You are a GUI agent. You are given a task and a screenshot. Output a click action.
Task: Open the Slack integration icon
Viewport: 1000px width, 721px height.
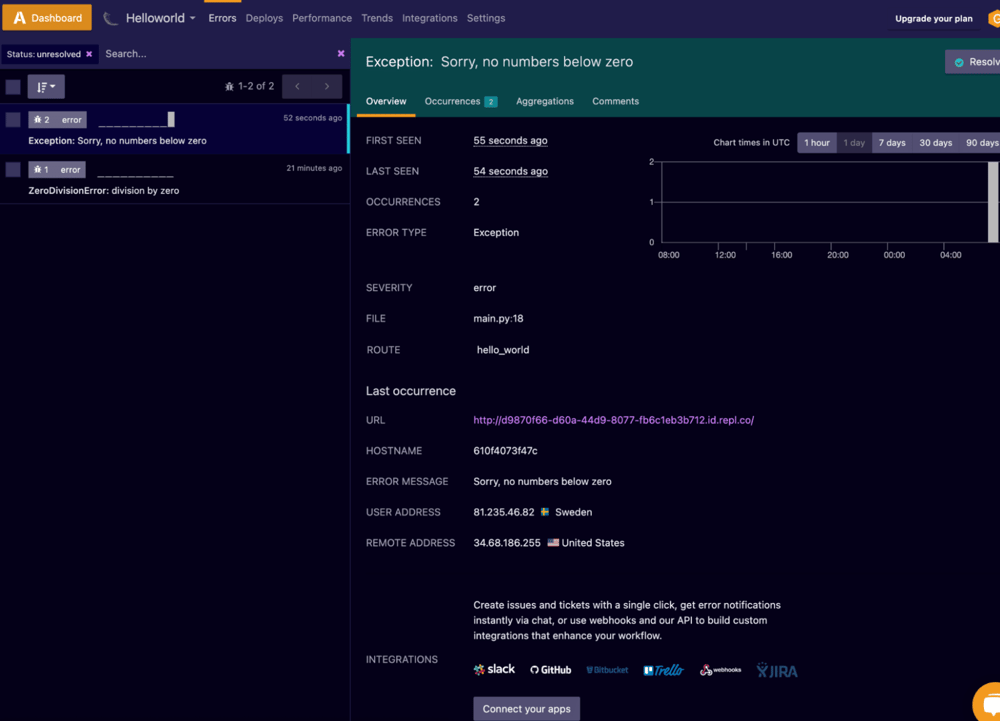(493, 669)
